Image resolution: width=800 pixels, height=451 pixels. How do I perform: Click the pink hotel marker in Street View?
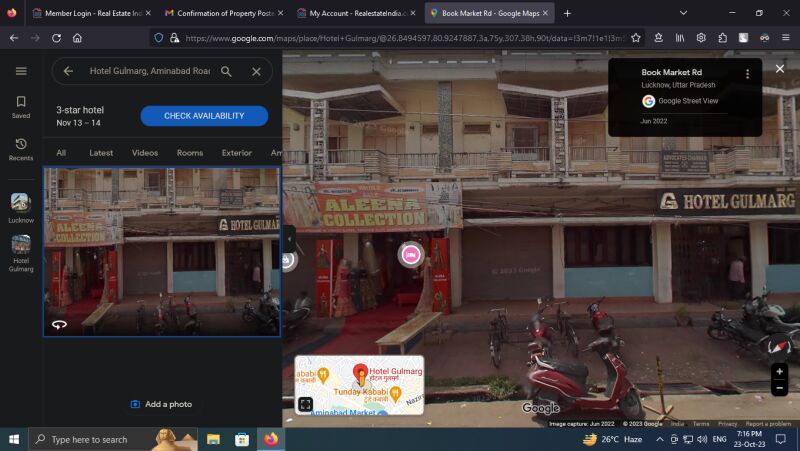(x=411, y=254)
